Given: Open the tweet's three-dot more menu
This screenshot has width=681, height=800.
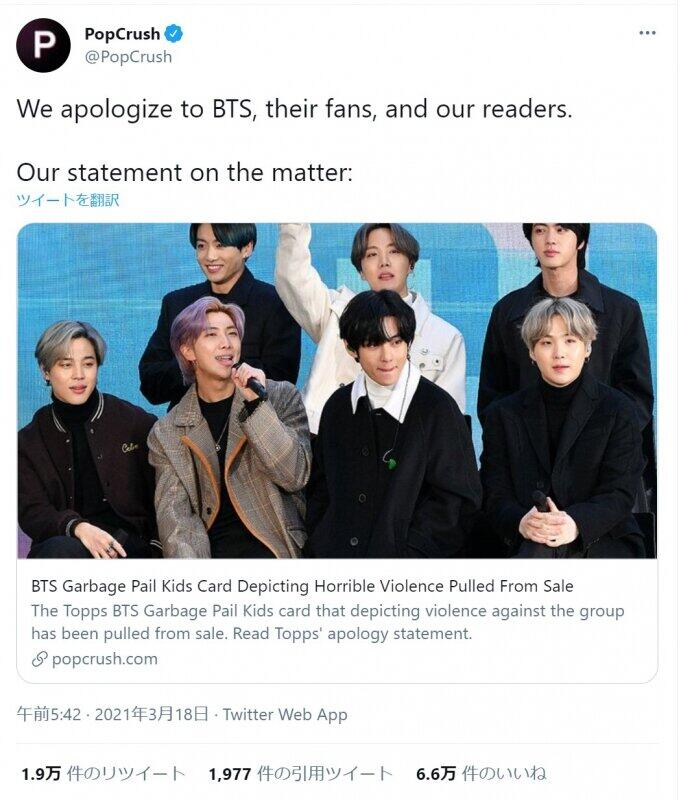Looking at the screenshot, I should point(648,33).
